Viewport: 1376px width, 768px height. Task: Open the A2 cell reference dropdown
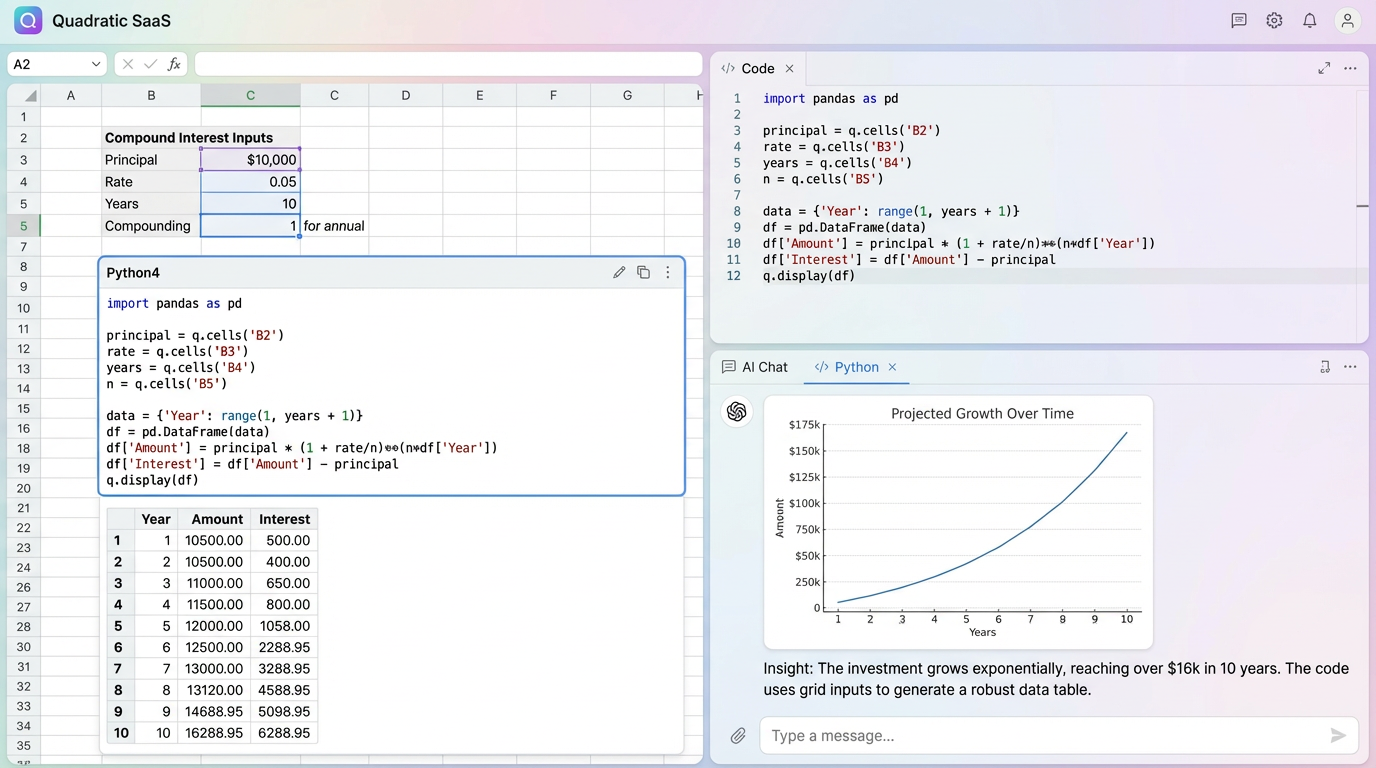[x=96, y=64]
